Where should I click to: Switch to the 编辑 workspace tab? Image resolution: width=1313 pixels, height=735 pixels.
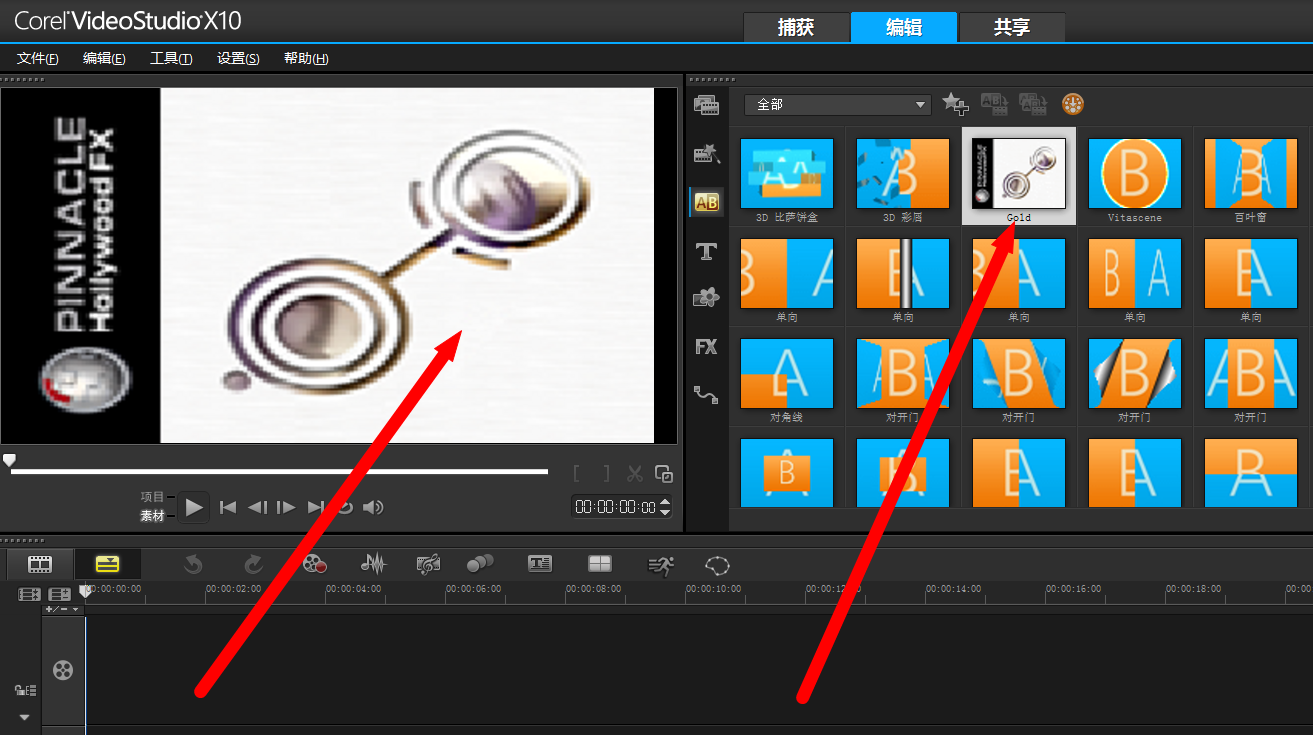click(904, 27)
